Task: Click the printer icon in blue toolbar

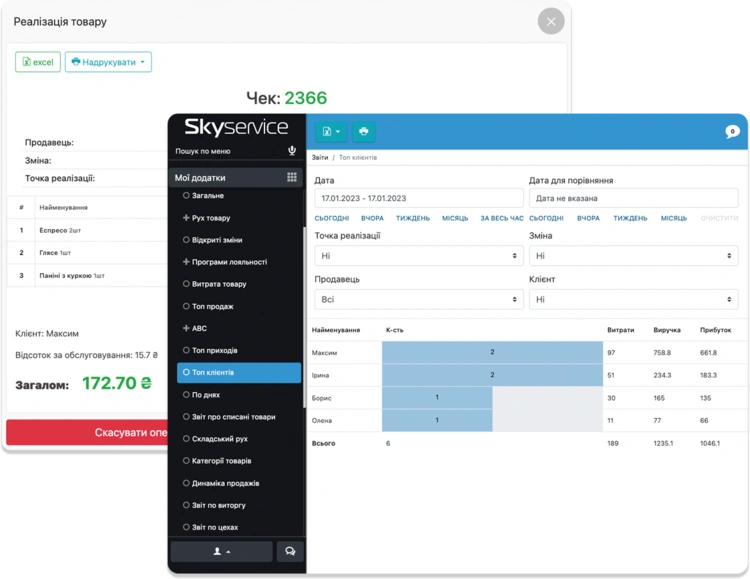Action: tap(364, 131)
